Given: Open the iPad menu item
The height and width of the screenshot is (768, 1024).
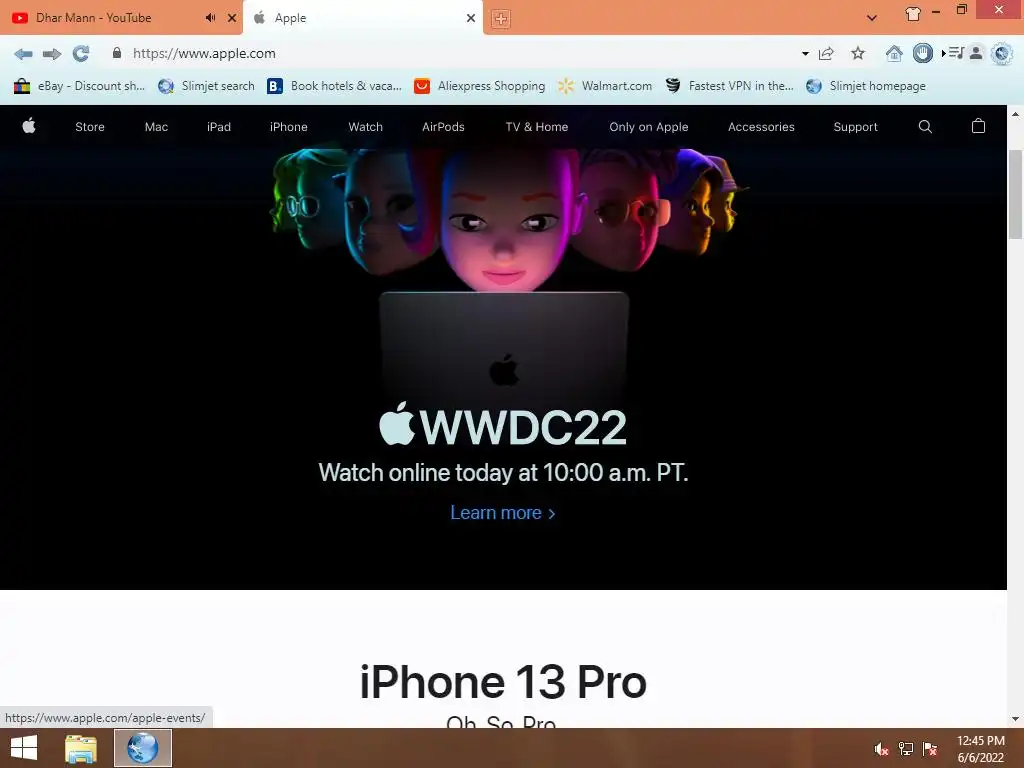Looking at the screenshot, I should point(219,127).
